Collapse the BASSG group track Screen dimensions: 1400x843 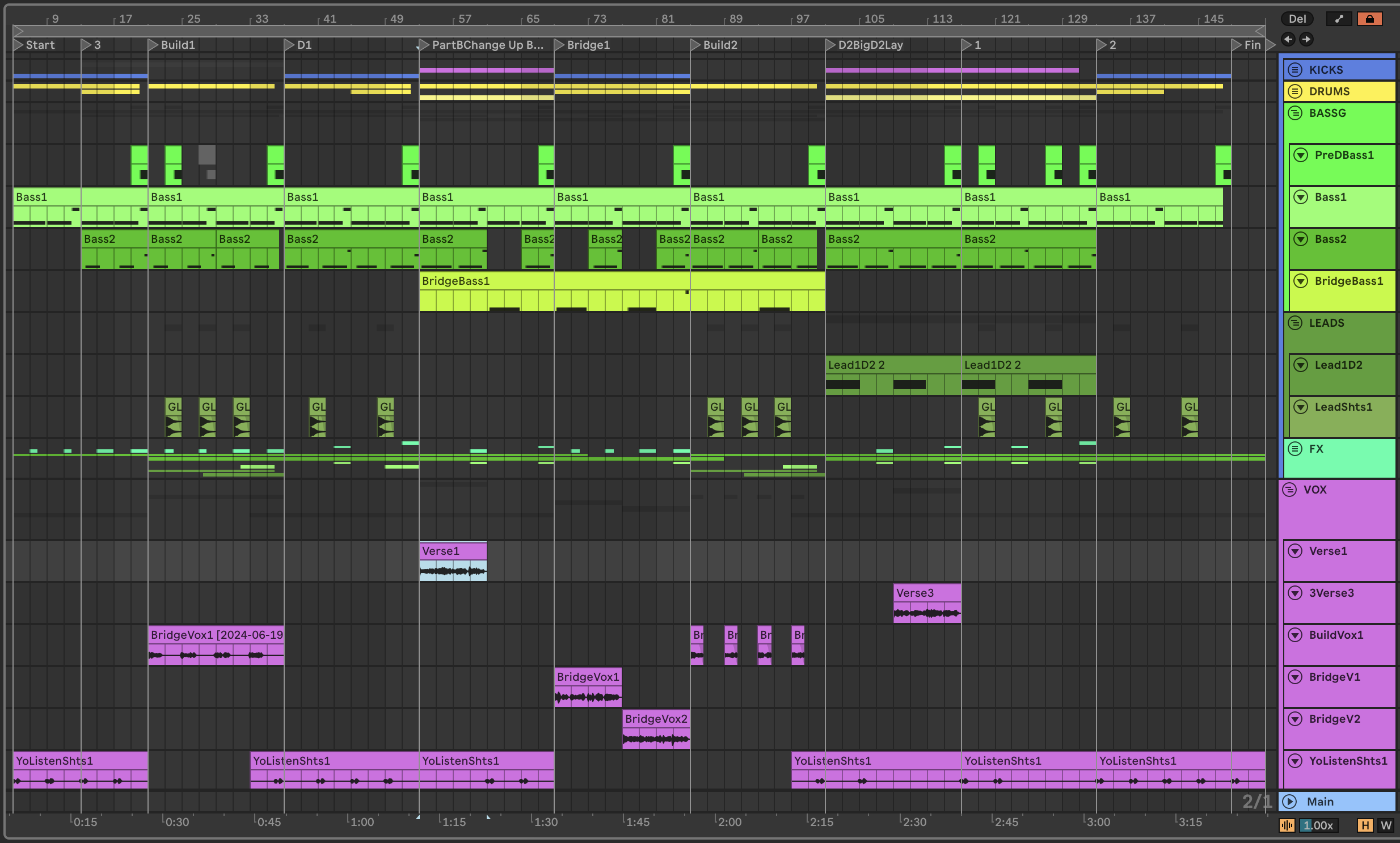click(x=1295, y=113)
